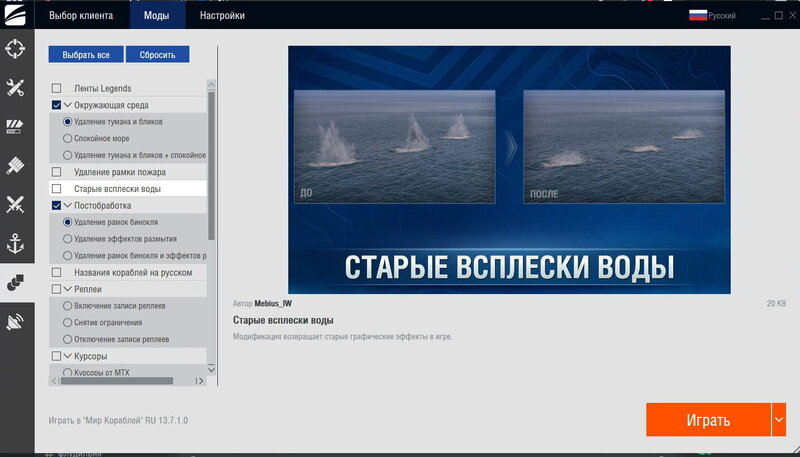This screenshot has height=457, width=800.
Task: Toggle Ленты Legends checkbox
Action: pyautogui.click(x=57, y=88)
